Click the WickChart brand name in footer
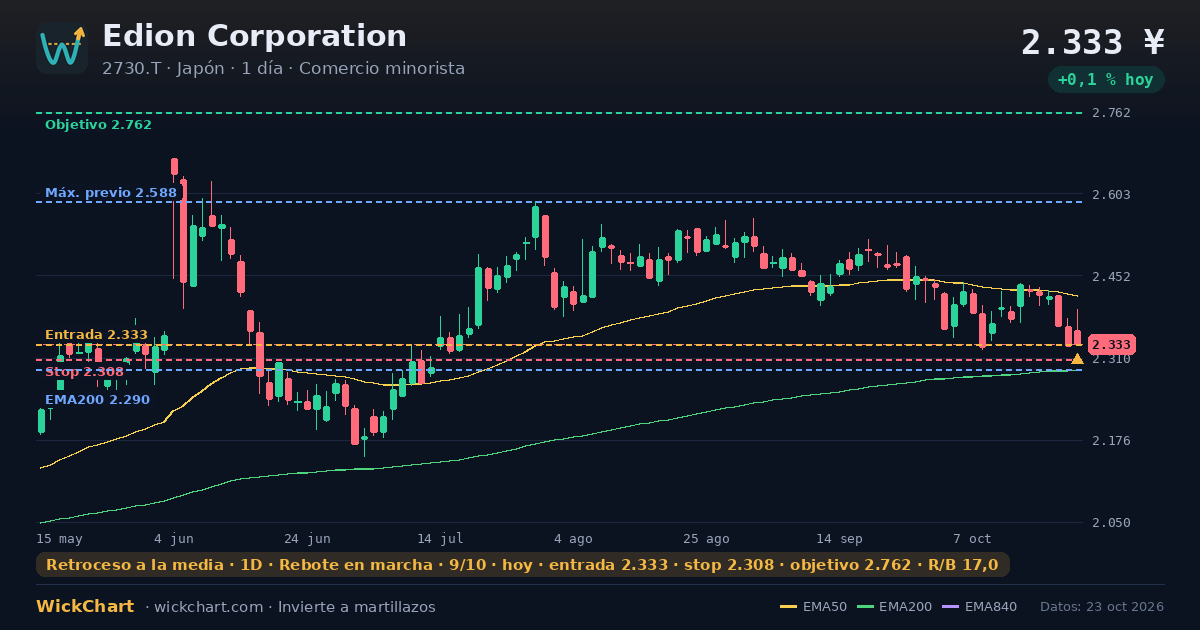Viewport: 1200px width, 630px height. click(85, 607)
